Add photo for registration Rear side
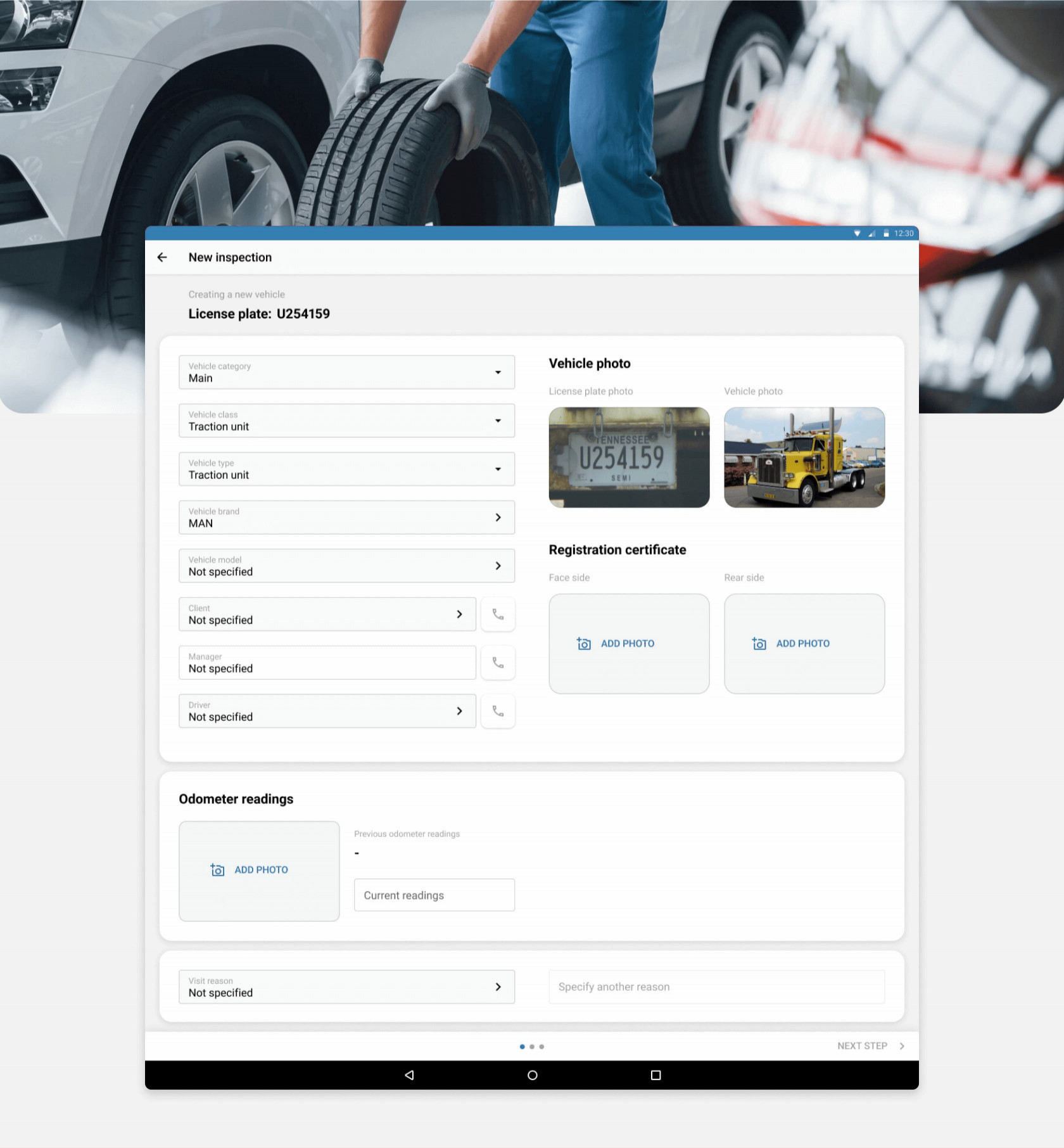 pyautogui.click(x=804, y=644)
